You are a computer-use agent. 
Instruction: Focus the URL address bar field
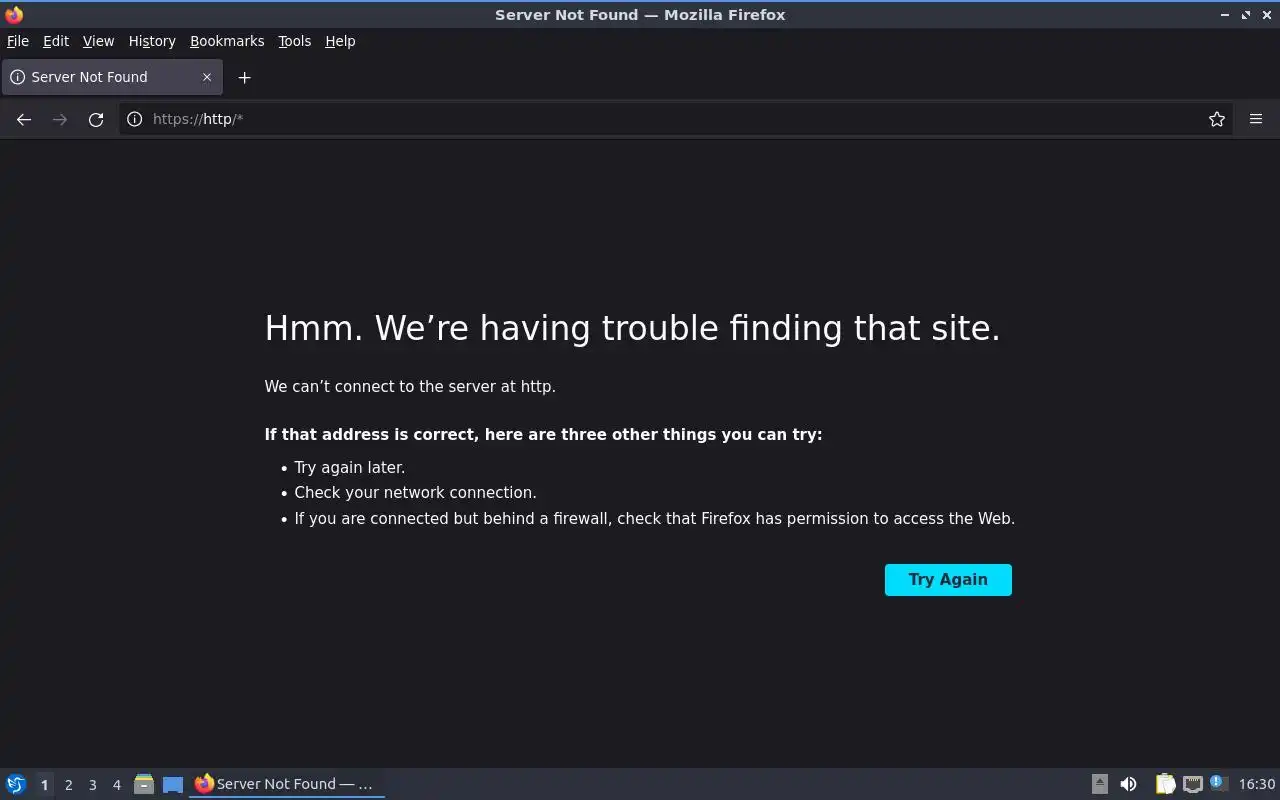pos(675,119)
